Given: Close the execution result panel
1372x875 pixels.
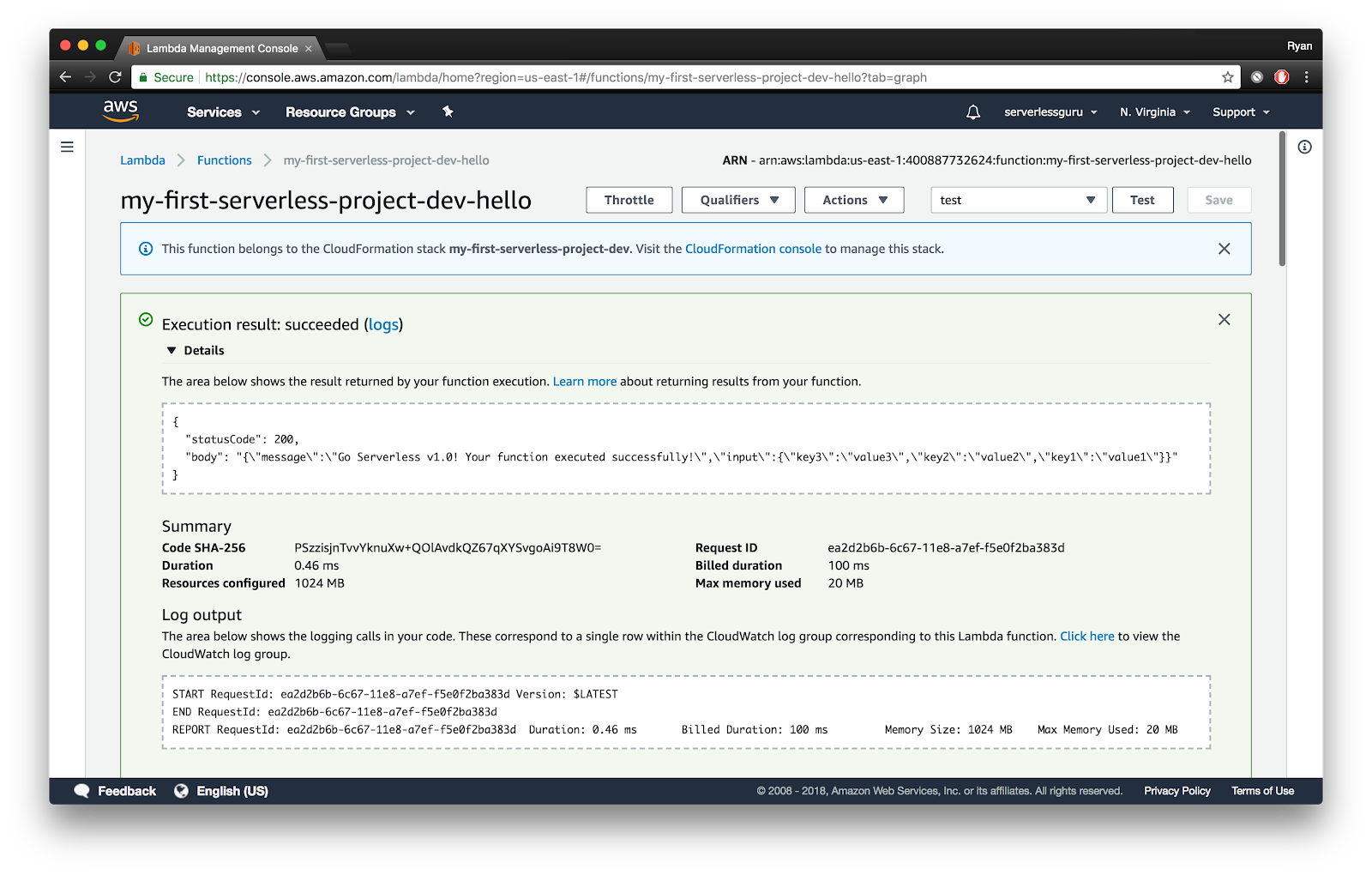Looking at the screenshot, I should (1224, 319).
